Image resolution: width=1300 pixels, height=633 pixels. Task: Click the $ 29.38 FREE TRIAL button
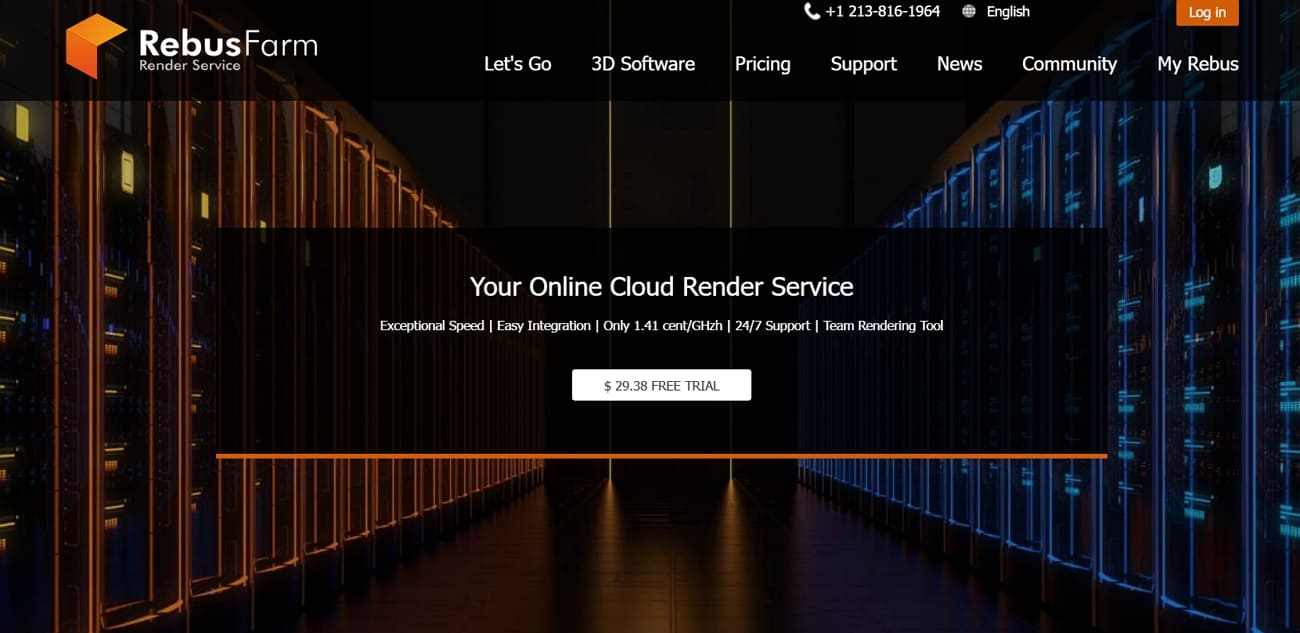point(661,385)
